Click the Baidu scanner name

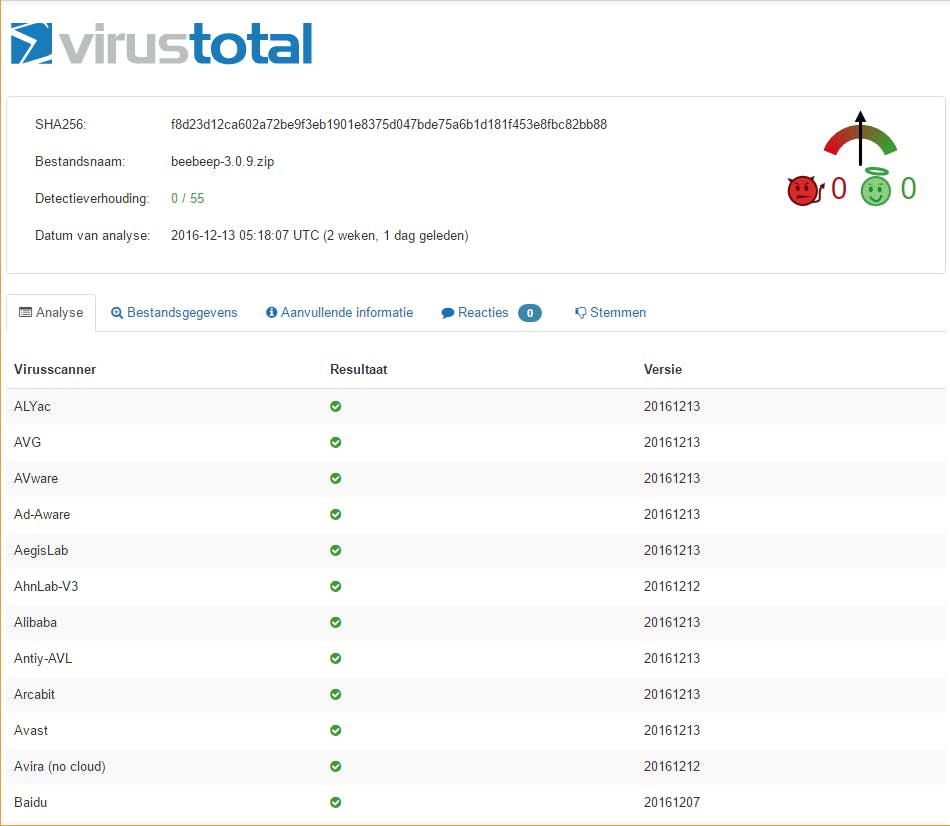pyautogui.click(x=30, y=802)
